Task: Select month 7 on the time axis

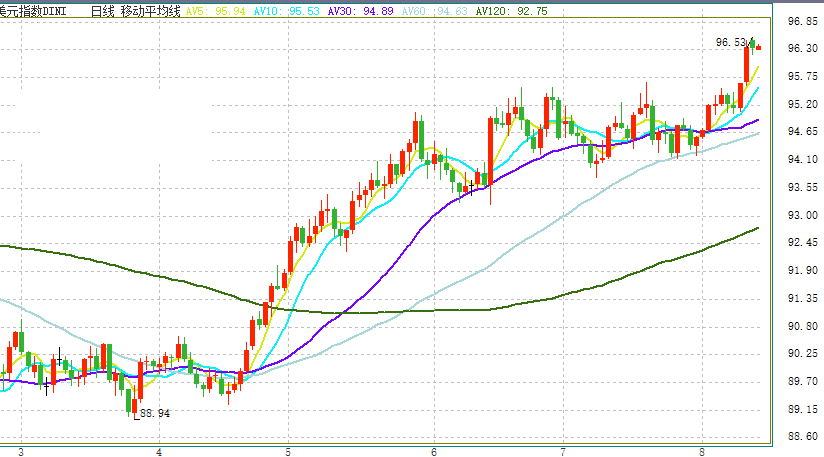Action: [564, 452]
